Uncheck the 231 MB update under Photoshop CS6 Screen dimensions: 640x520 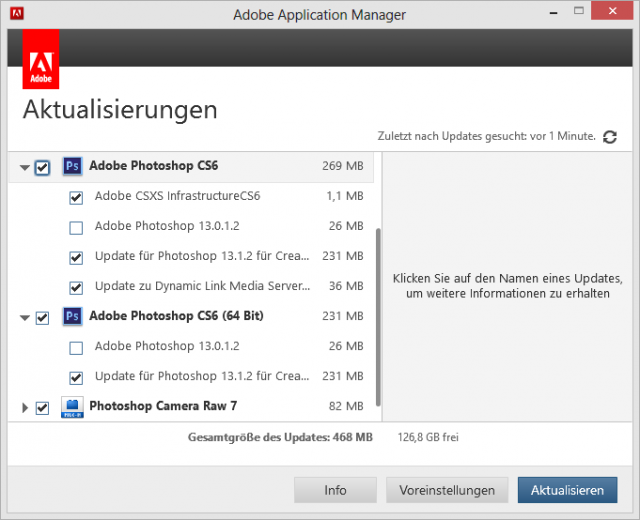(x=76, y=258)
